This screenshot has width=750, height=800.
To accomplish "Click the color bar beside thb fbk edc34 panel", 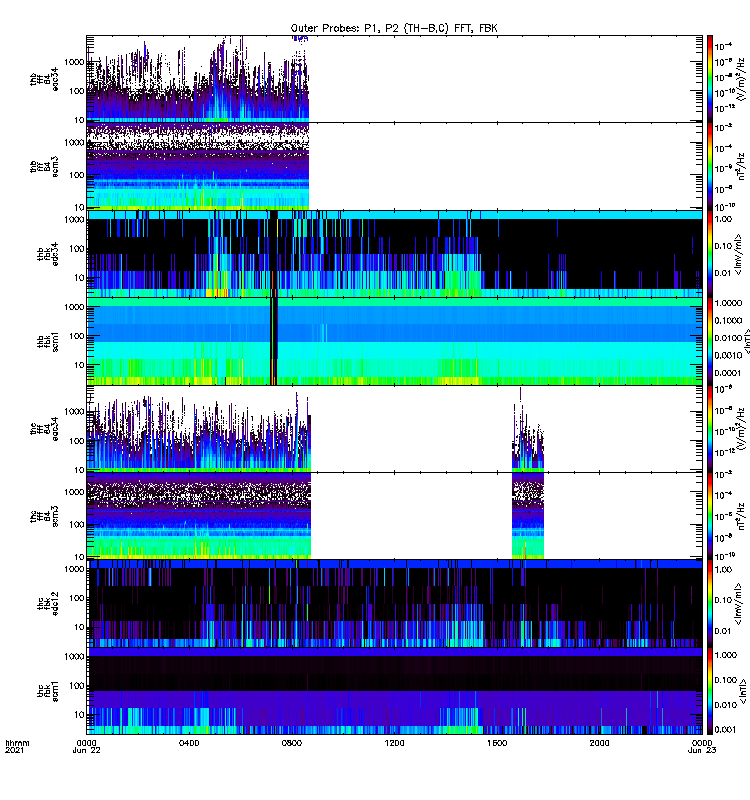I will [x=709, y=254].
